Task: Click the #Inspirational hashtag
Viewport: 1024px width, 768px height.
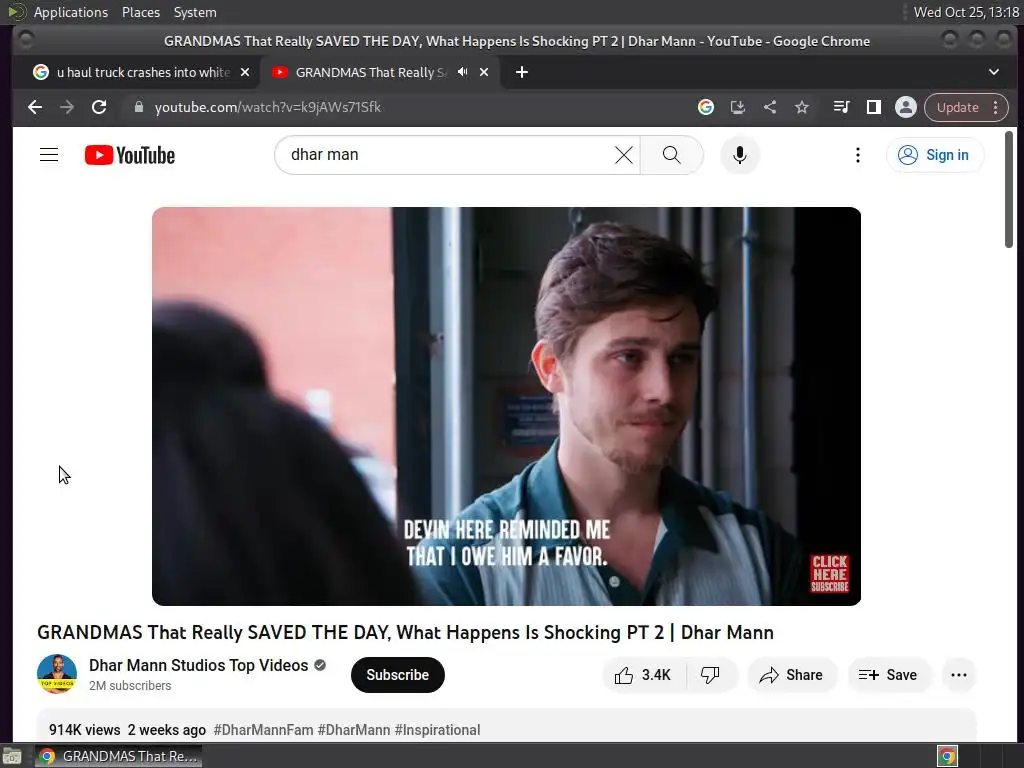Action: click(437, 729)
